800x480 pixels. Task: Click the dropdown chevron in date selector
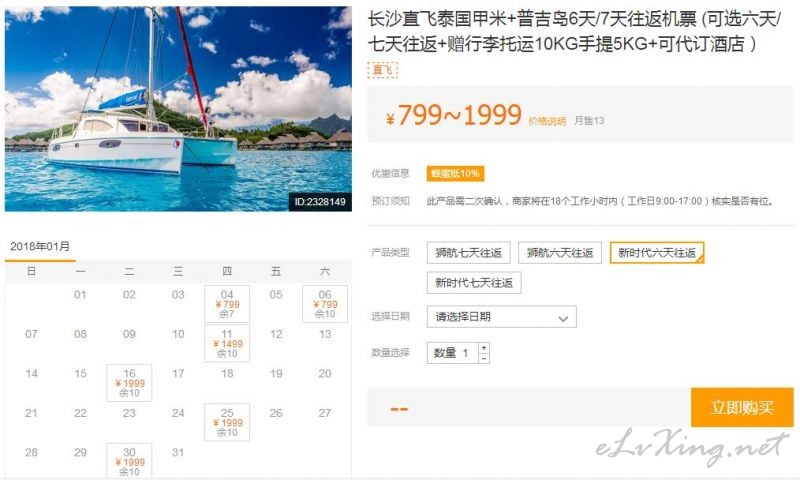563,318
